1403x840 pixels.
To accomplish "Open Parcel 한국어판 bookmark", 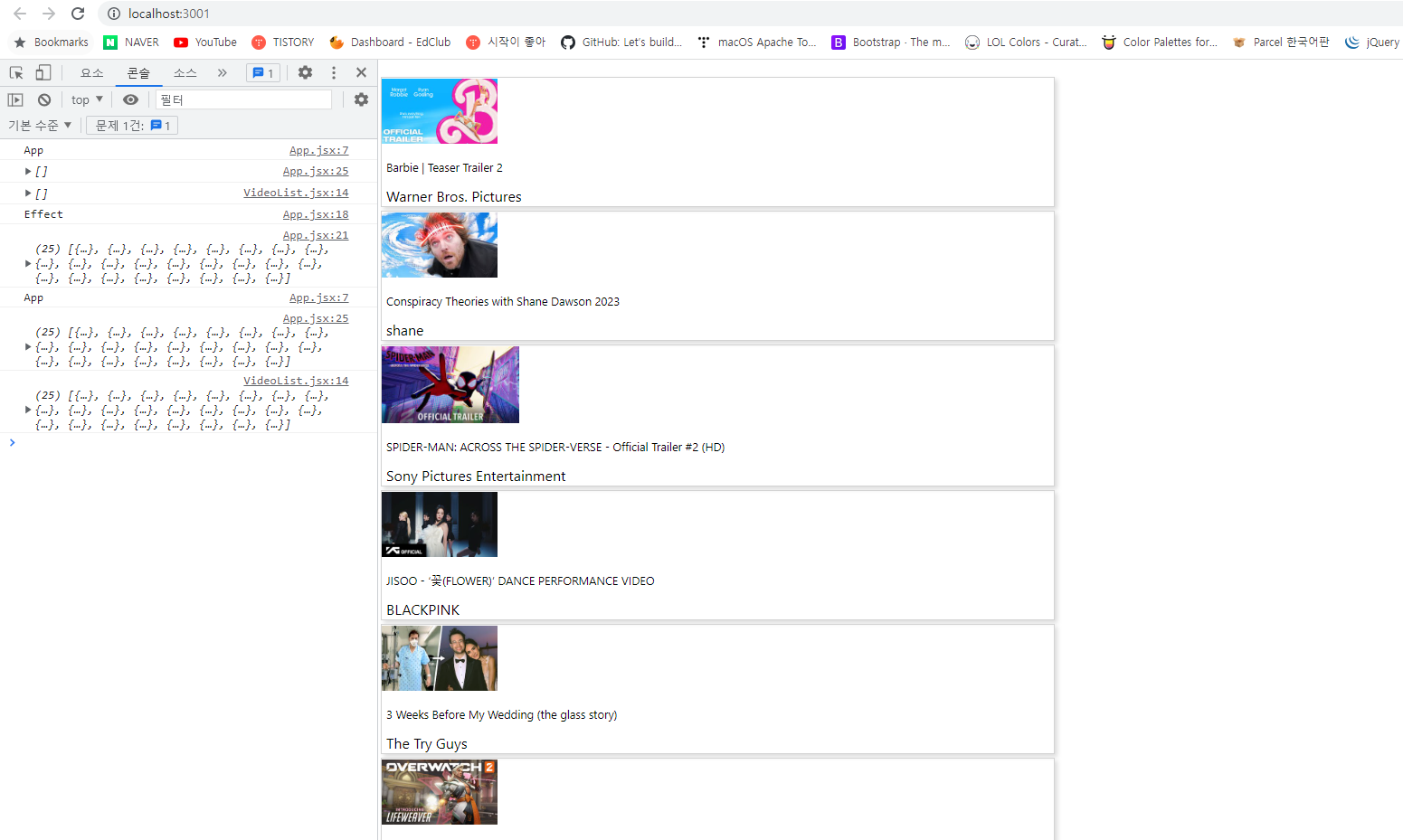I will [x=1281, y=42].
